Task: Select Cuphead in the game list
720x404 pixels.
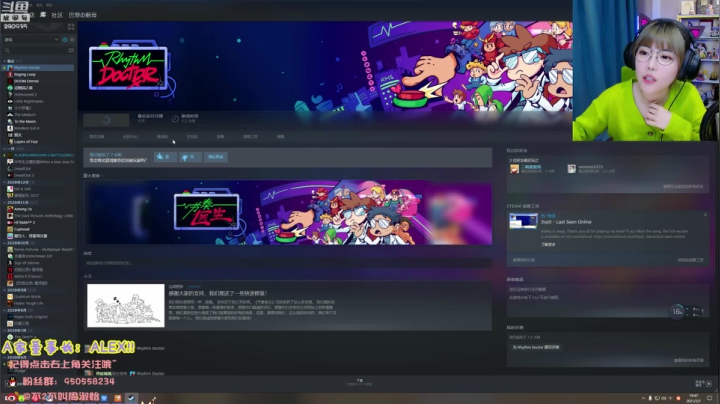Action: click(22, 229)
